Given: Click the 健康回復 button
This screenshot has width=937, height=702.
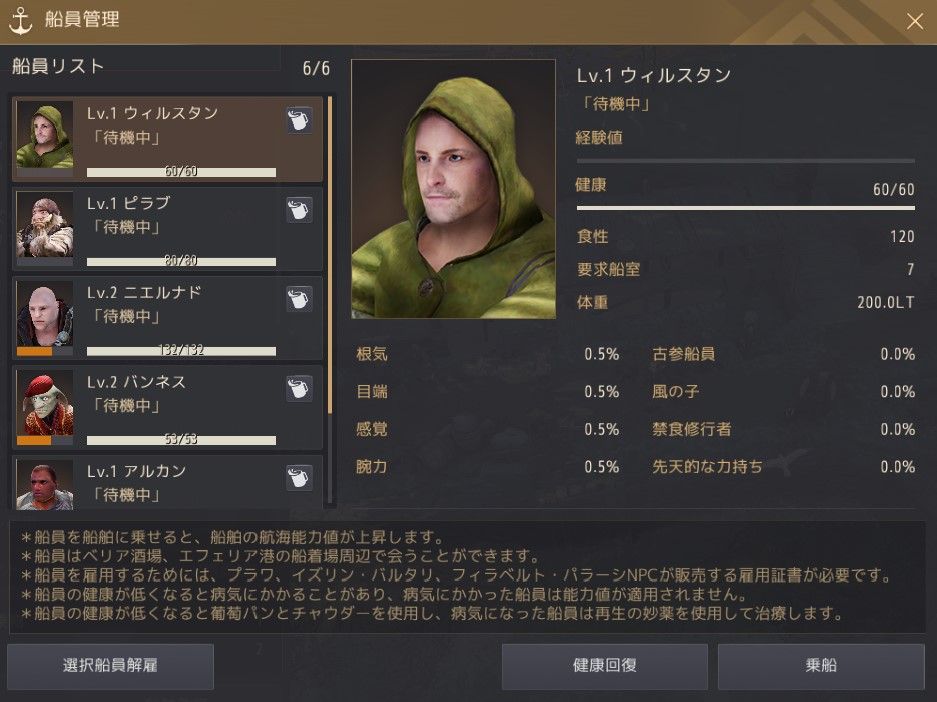Looking at the screenshot, I should (605, 666).
